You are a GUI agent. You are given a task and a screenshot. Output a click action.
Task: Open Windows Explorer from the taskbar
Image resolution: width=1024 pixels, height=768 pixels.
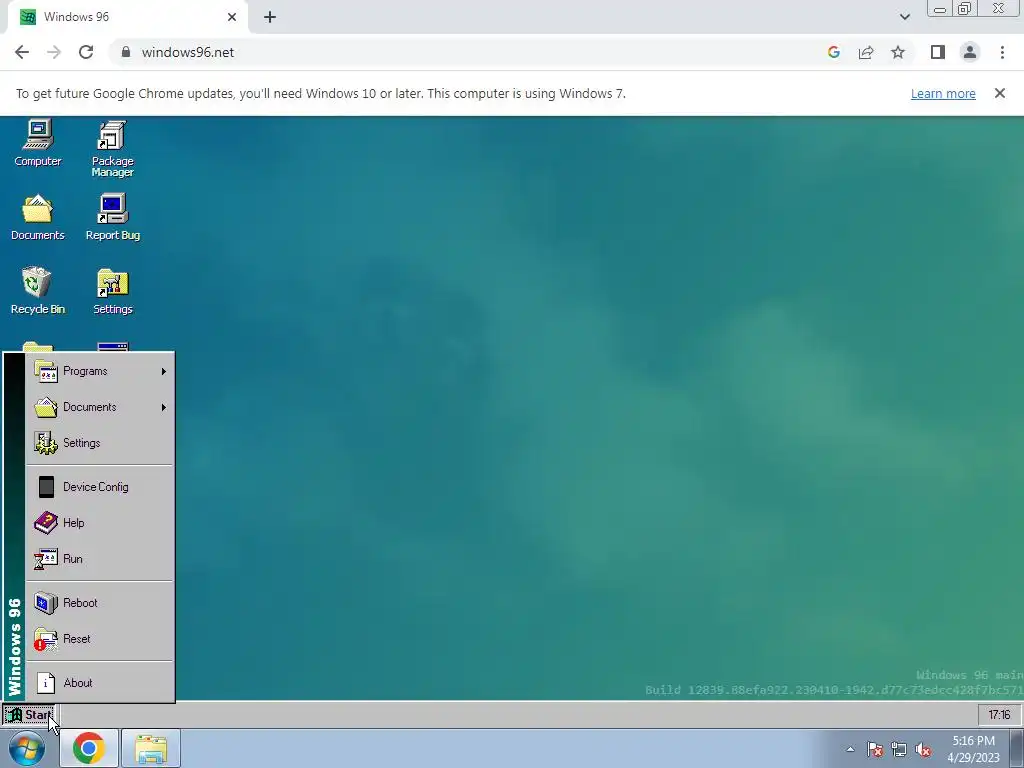(x=151, y=748)
